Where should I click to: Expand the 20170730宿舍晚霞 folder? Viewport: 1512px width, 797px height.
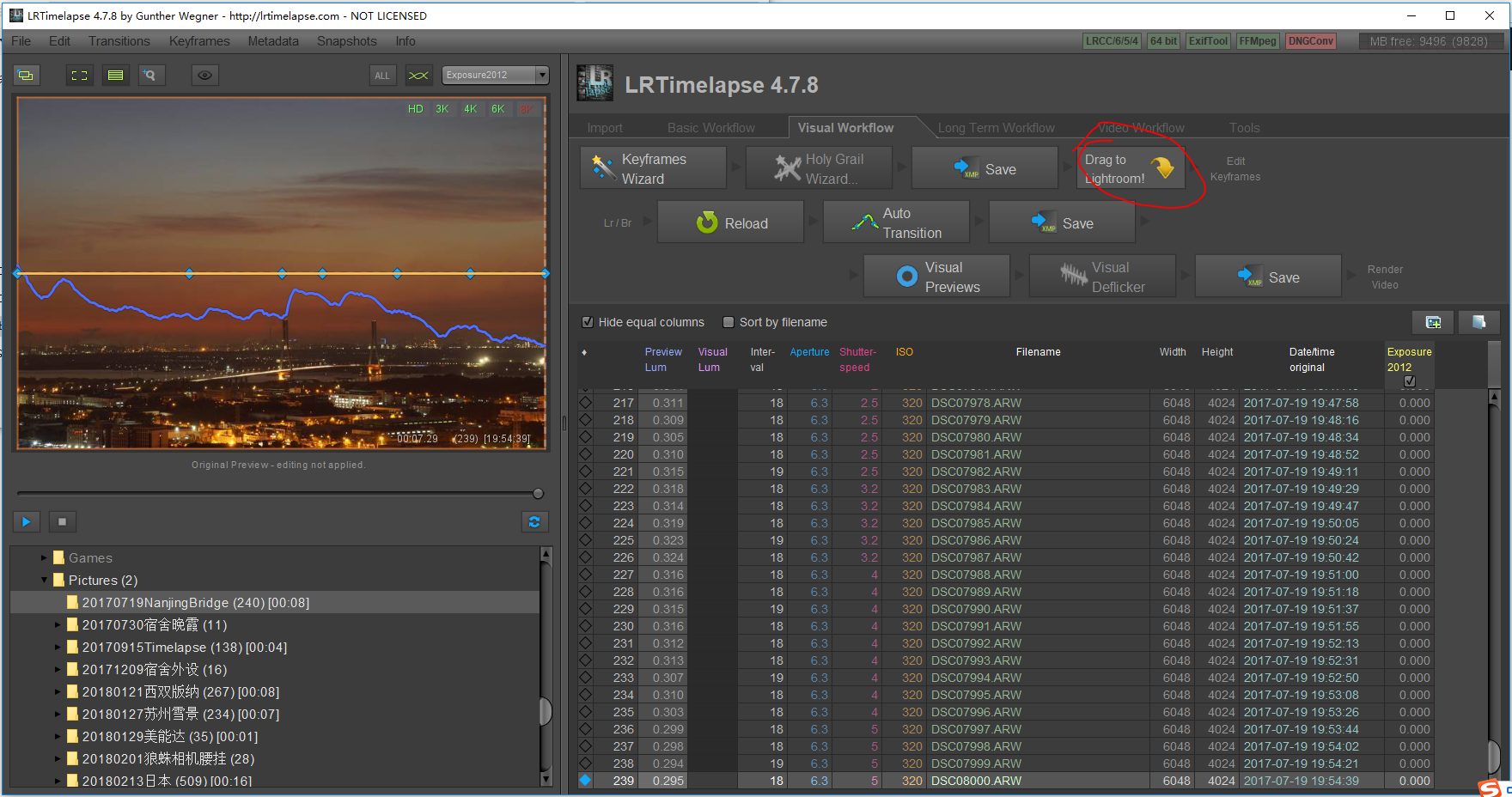[58, 625]
